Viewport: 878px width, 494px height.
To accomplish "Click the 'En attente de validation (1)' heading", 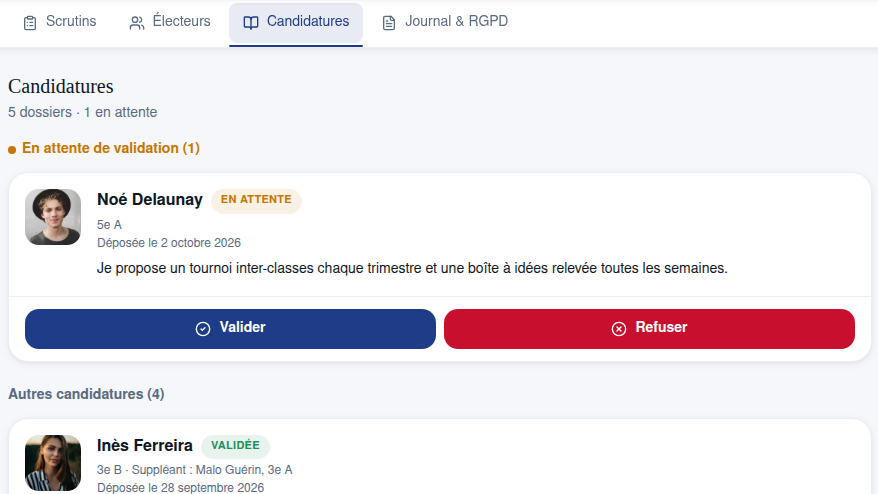I will click(111, 148).
